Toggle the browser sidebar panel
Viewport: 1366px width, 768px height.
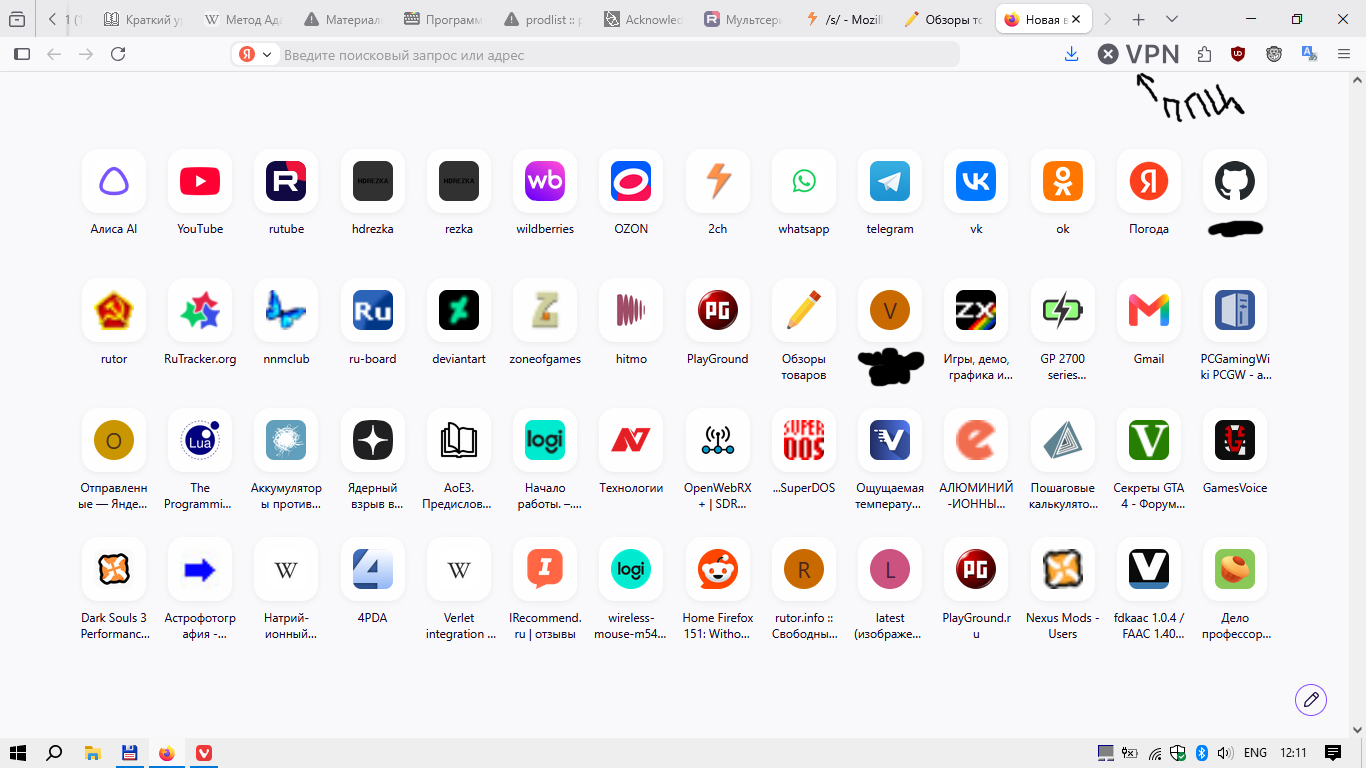tap(22, 54)
